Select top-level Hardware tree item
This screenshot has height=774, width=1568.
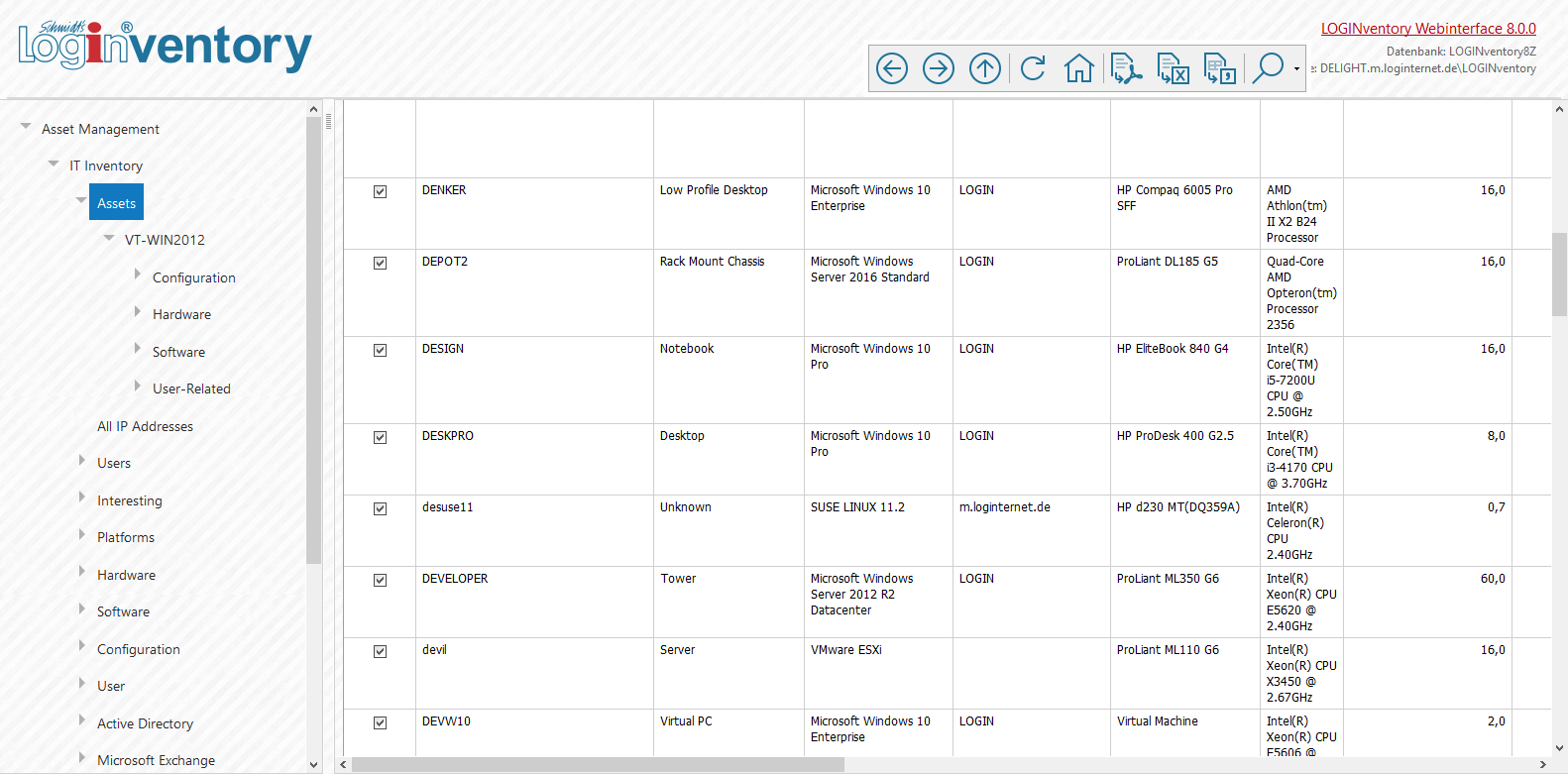point(126,575)
